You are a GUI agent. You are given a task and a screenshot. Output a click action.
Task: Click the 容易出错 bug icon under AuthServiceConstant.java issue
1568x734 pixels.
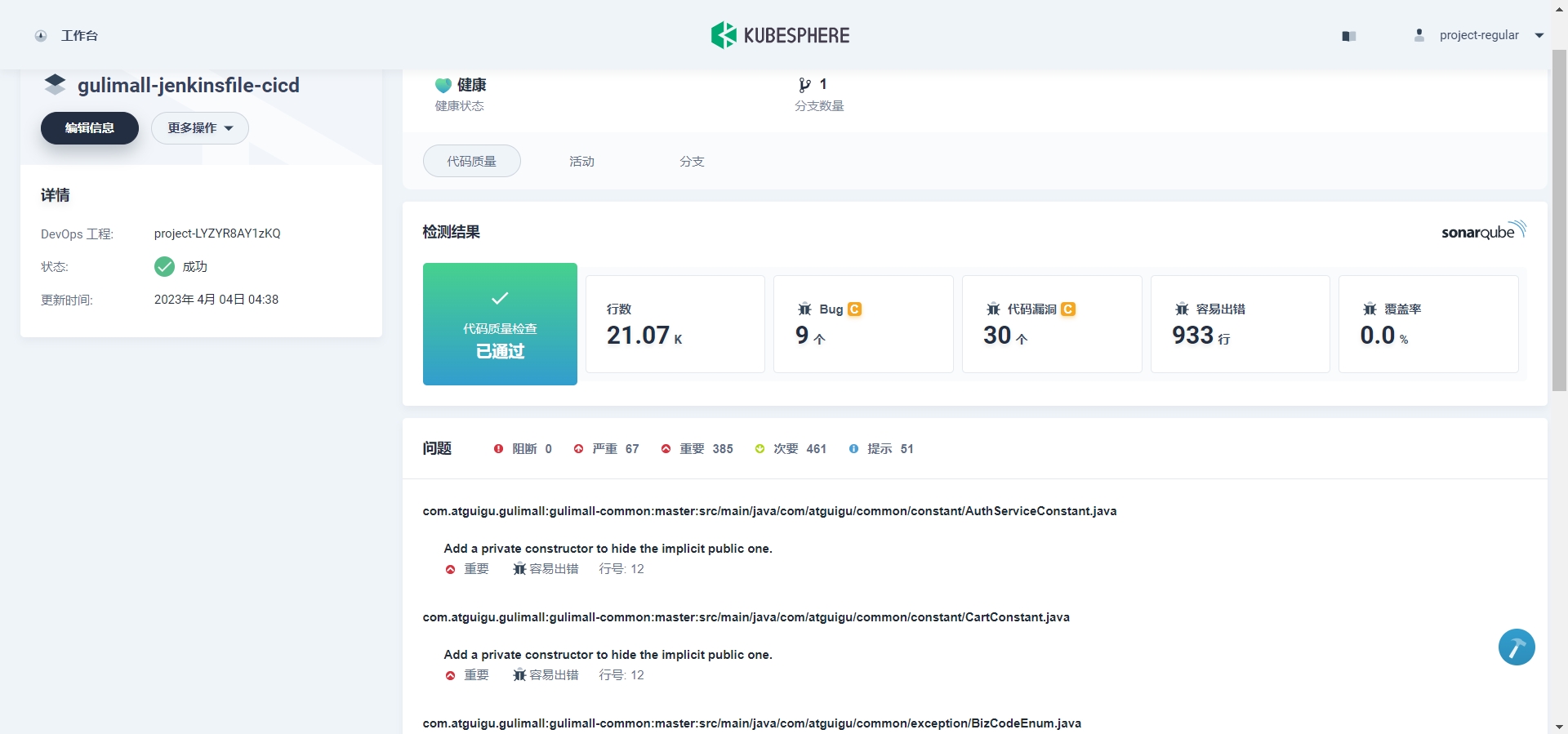coord(519,569)
